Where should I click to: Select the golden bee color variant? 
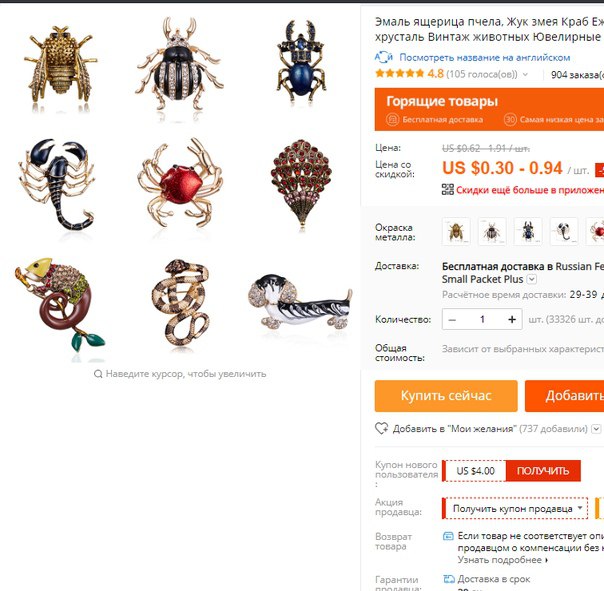(x=456, y=231)
